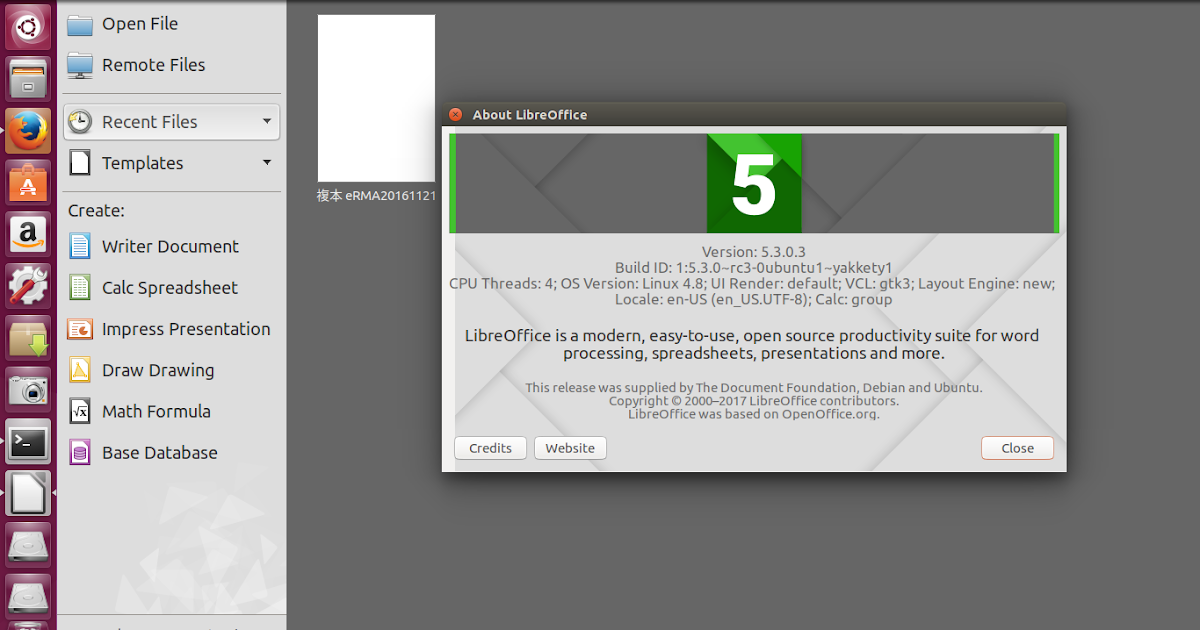Choose the Open File label
Viewport: 1200px width, 630px height.
point(140,24)
